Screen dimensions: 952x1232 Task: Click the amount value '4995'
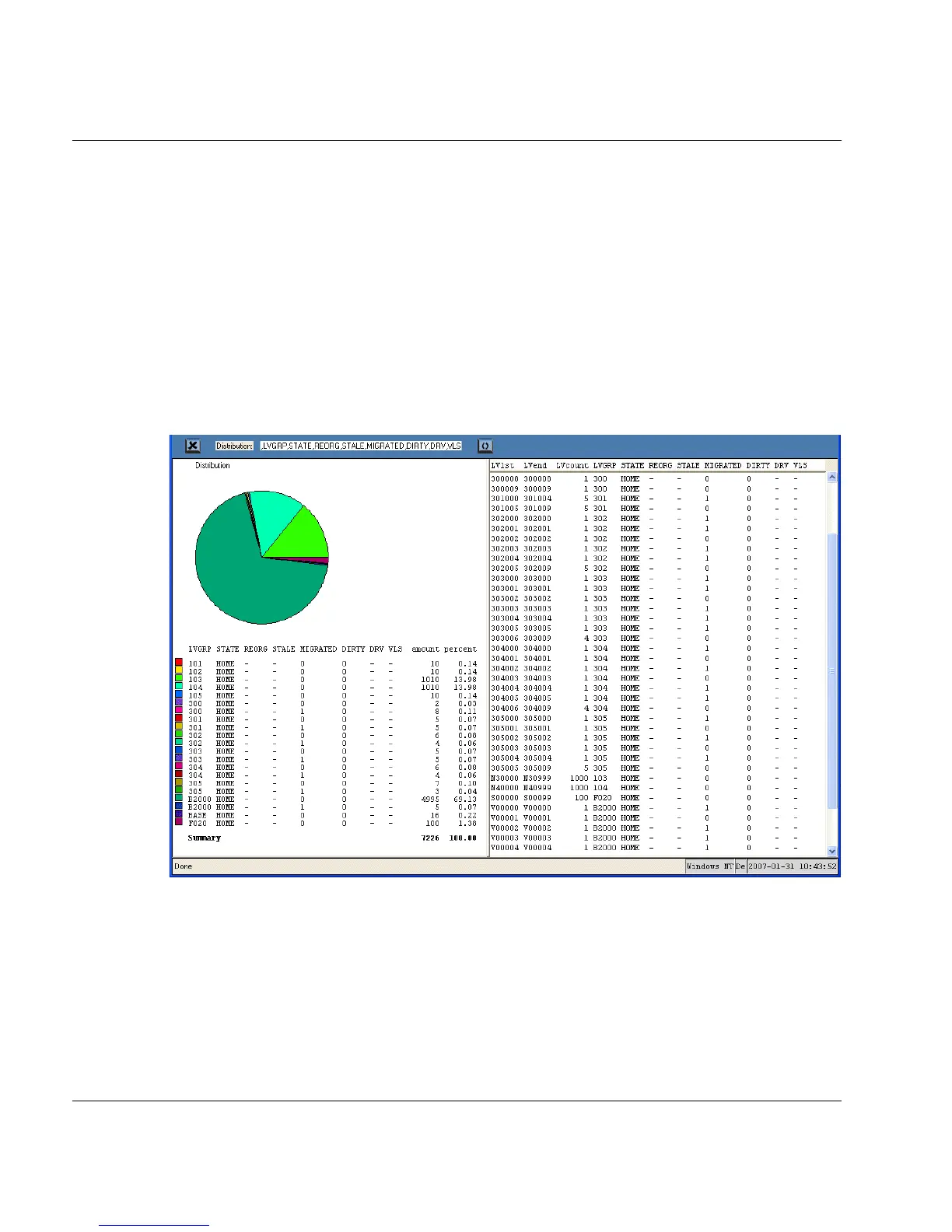point(430,800)
